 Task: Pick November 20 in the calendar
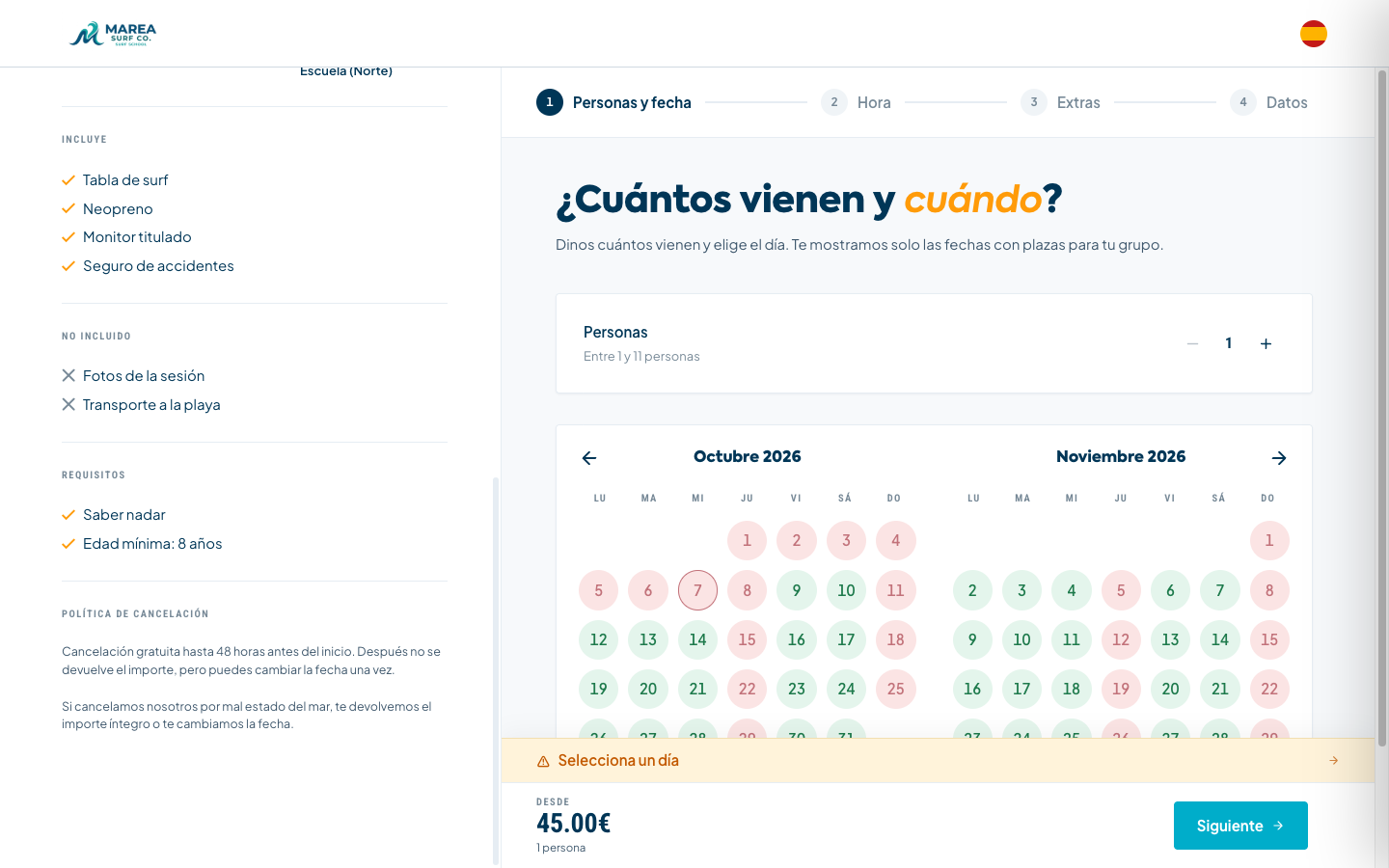coord(1170,689)
